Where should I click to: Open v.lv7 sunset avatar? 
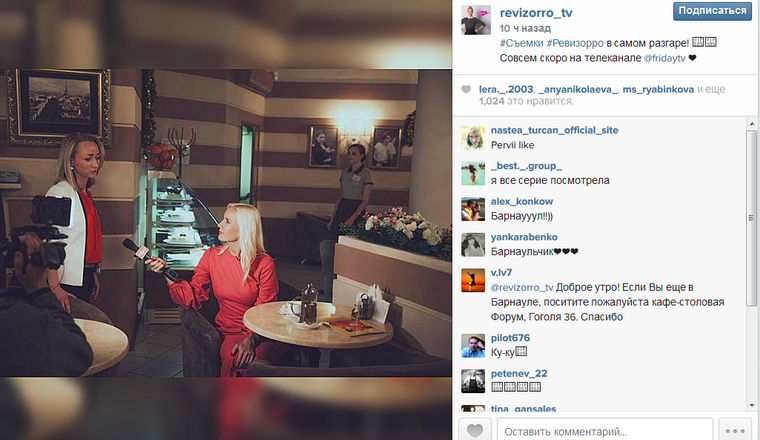473,280
